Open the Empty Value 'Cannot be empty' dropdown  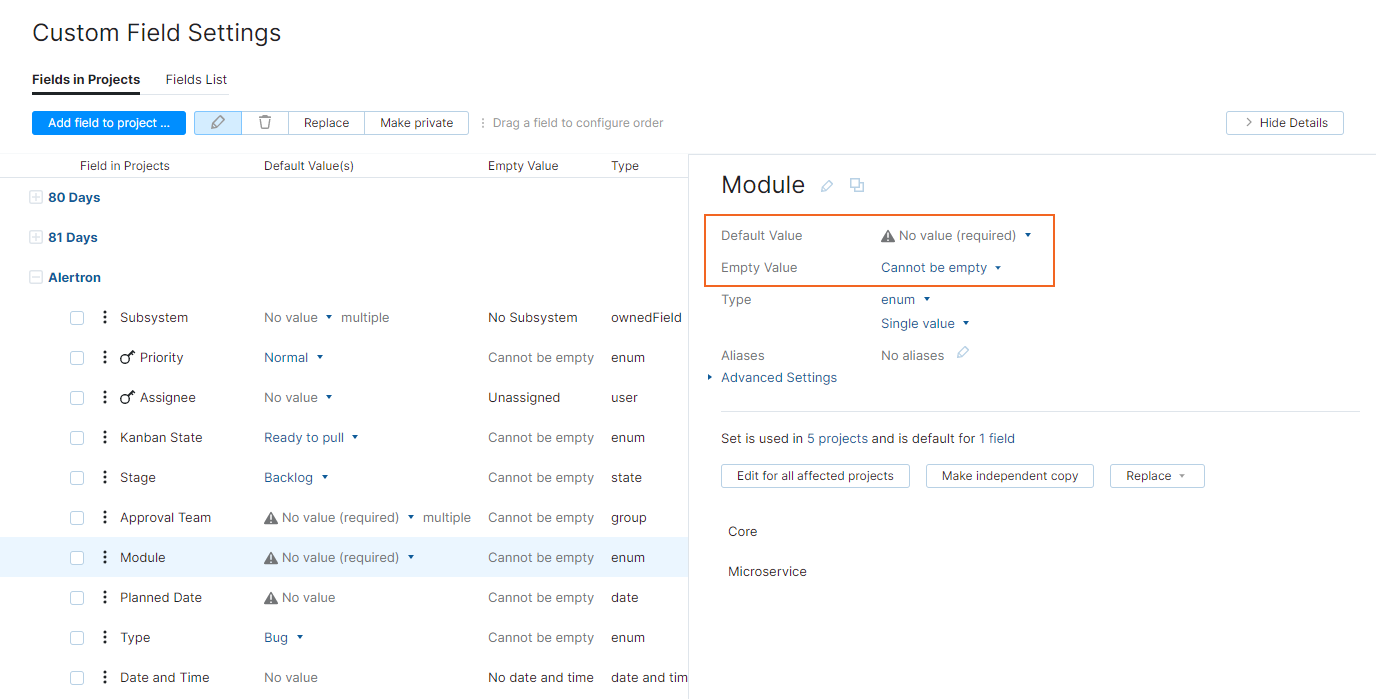pyautogui.click(x=941, y=268)
